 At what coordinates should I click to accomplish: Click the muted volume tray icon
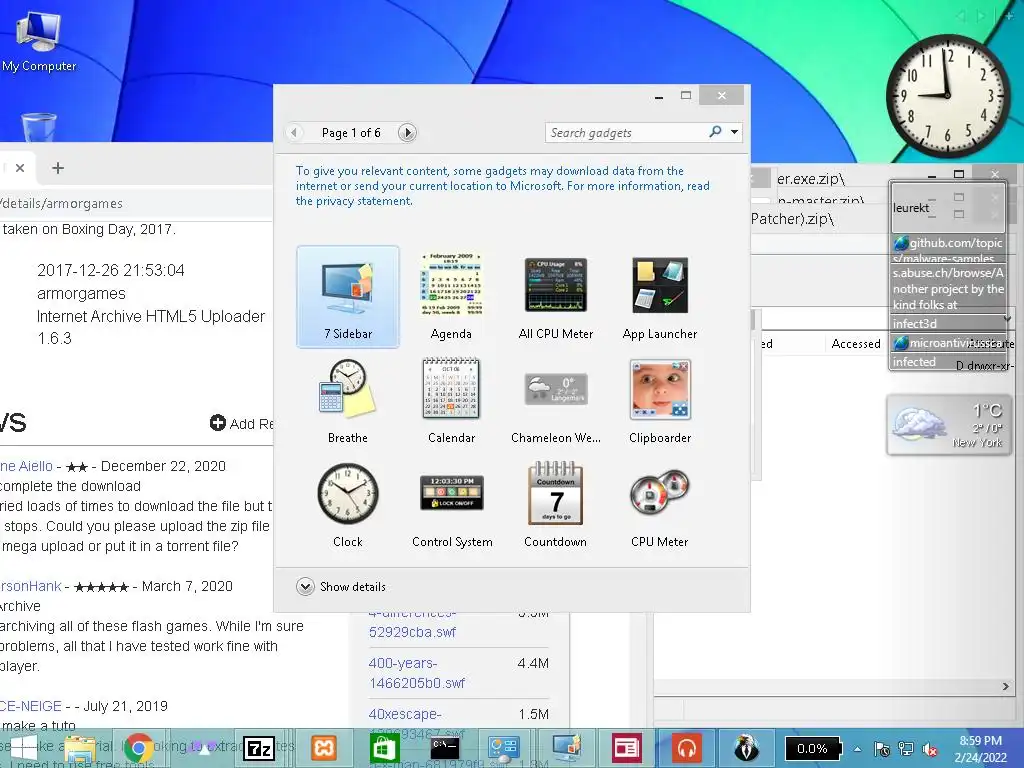coord(930,749)
